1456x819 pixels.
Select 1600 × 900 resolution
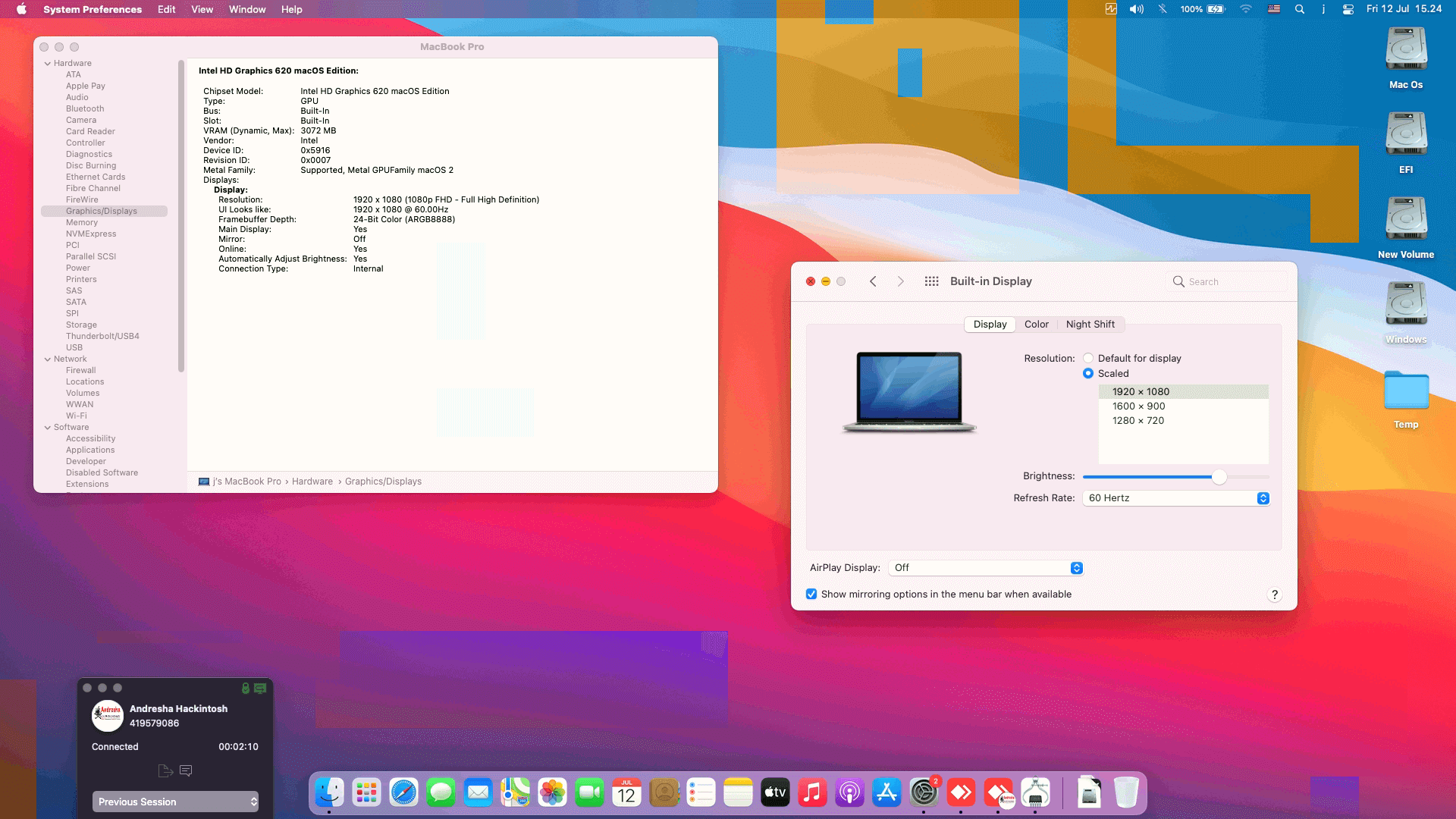pos(1183,406)
